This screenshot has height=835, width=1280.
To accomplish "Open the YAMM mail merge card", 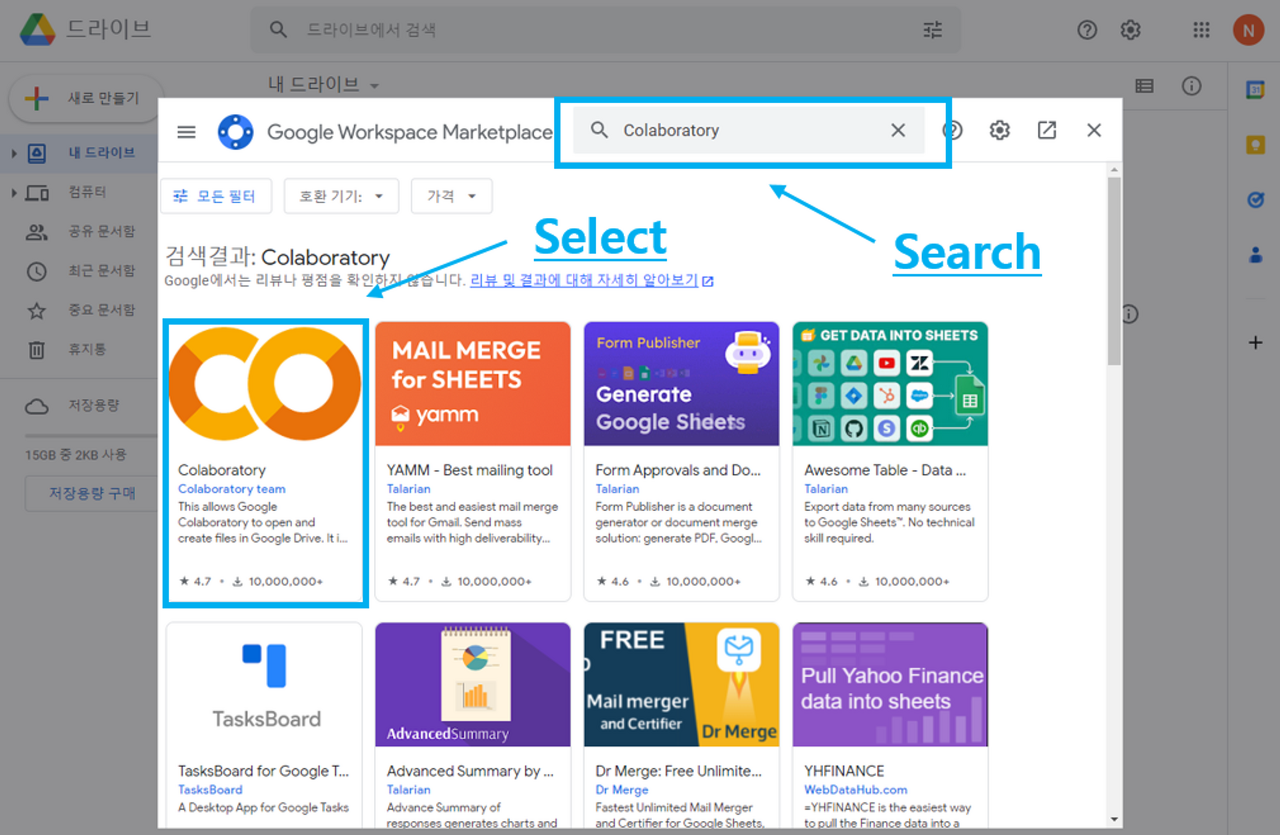I will tap(473, 462).
